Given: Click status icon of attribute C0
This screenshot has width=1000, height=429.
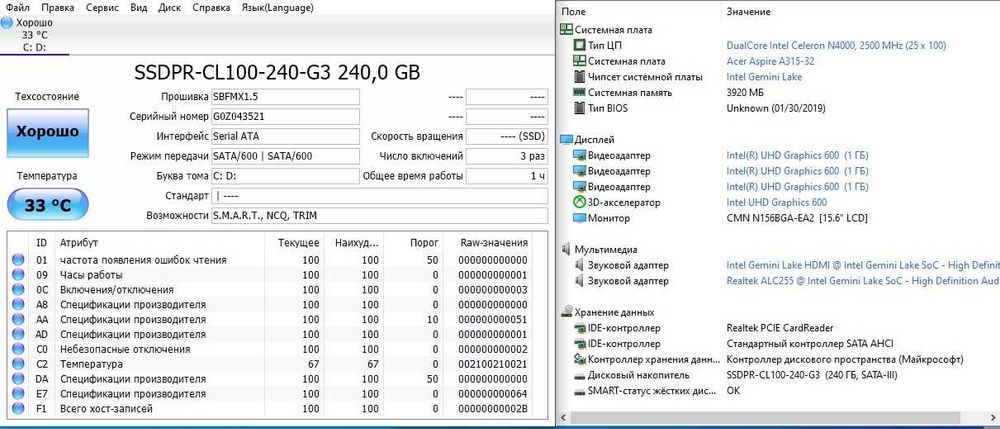Looking at the screenshot, I should click(x=18, y=349).
